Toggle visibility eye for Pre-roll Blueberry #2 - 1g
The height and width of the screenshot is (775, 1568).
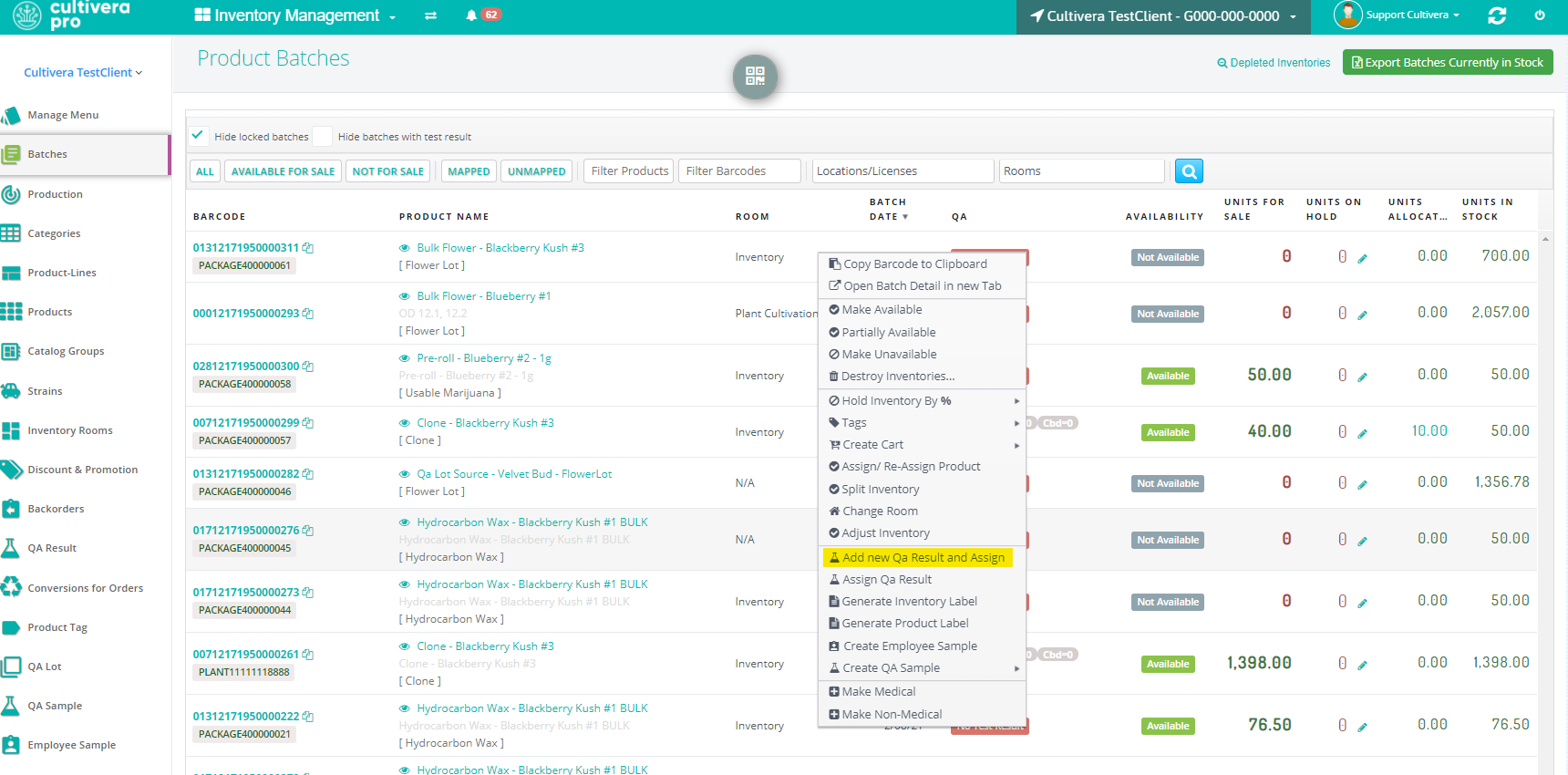point(404,358)
